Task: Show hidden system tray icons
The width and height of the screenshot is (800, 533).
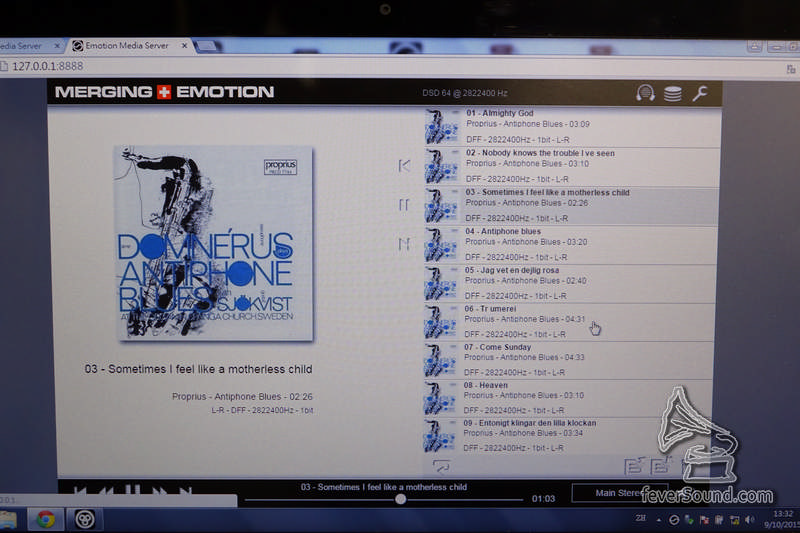Action: (x=659, y=520)
